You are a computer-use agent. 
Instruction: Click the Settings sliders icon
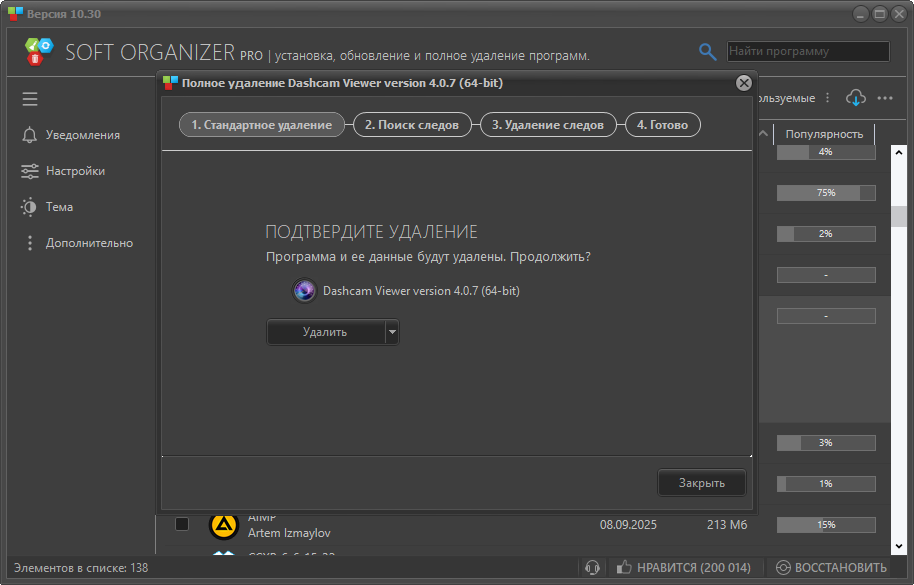pyautogui.click(x=29, y=171)
